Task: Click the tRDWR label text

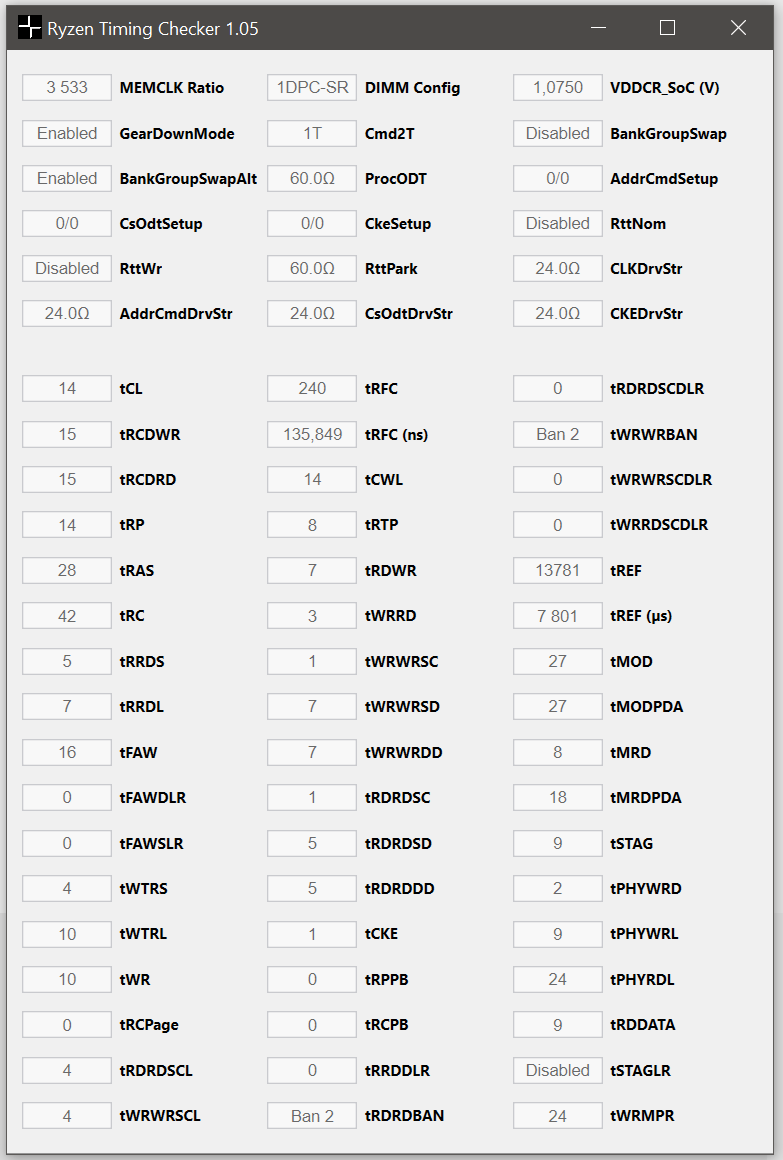Action: point(391,571)
